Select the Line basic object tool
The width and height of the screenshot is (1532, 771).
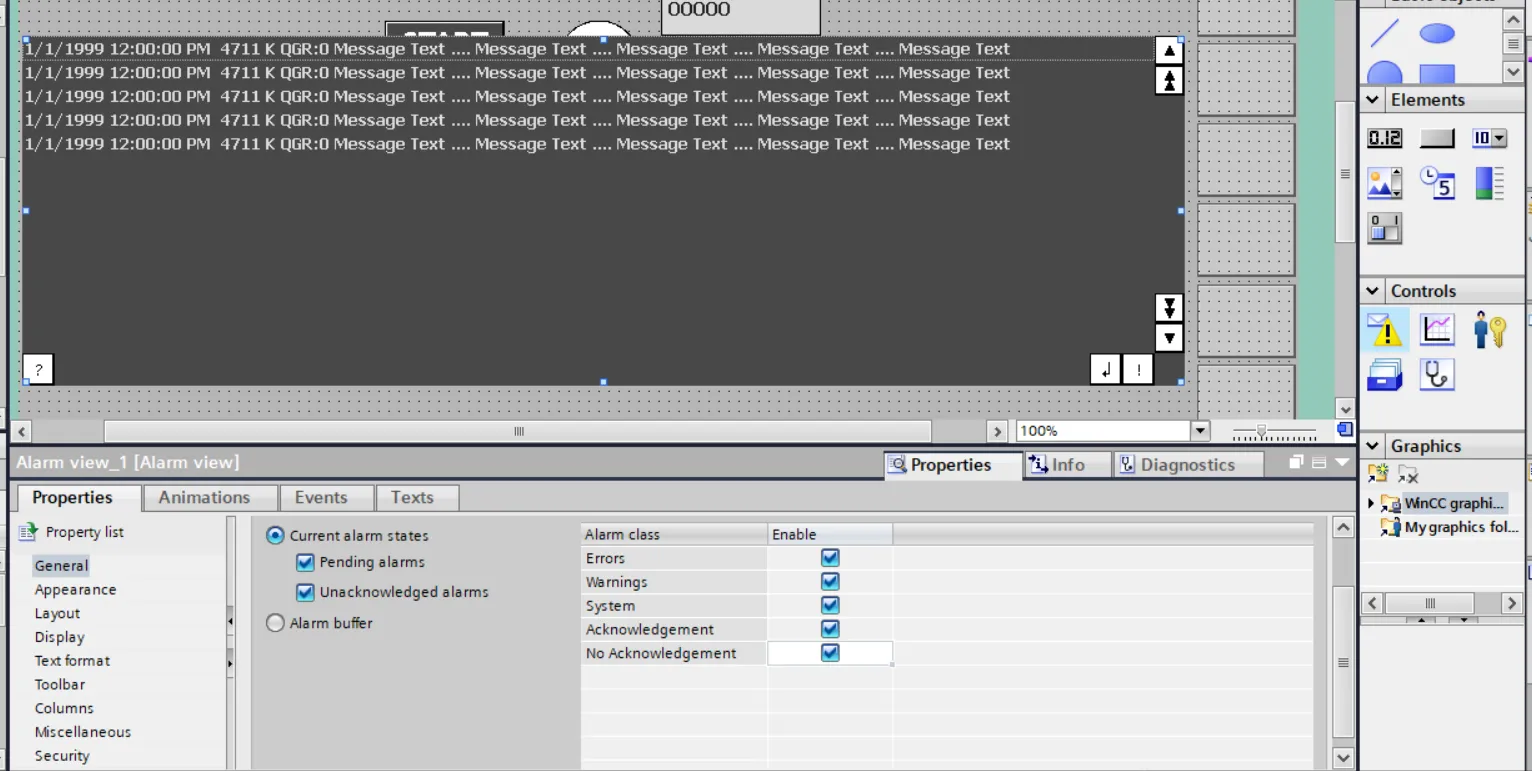coord(1385,33)
